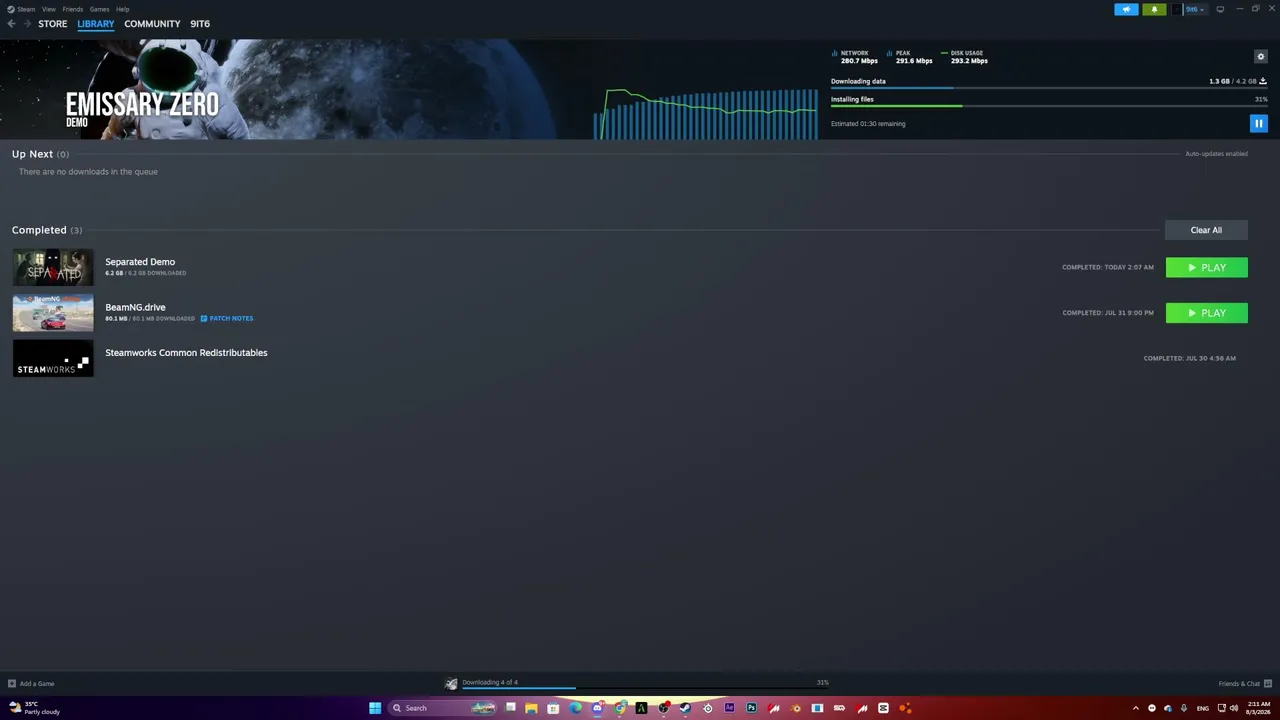Open Friends & Chat
The image size is (1280, 720).
tap(1244, 684)
